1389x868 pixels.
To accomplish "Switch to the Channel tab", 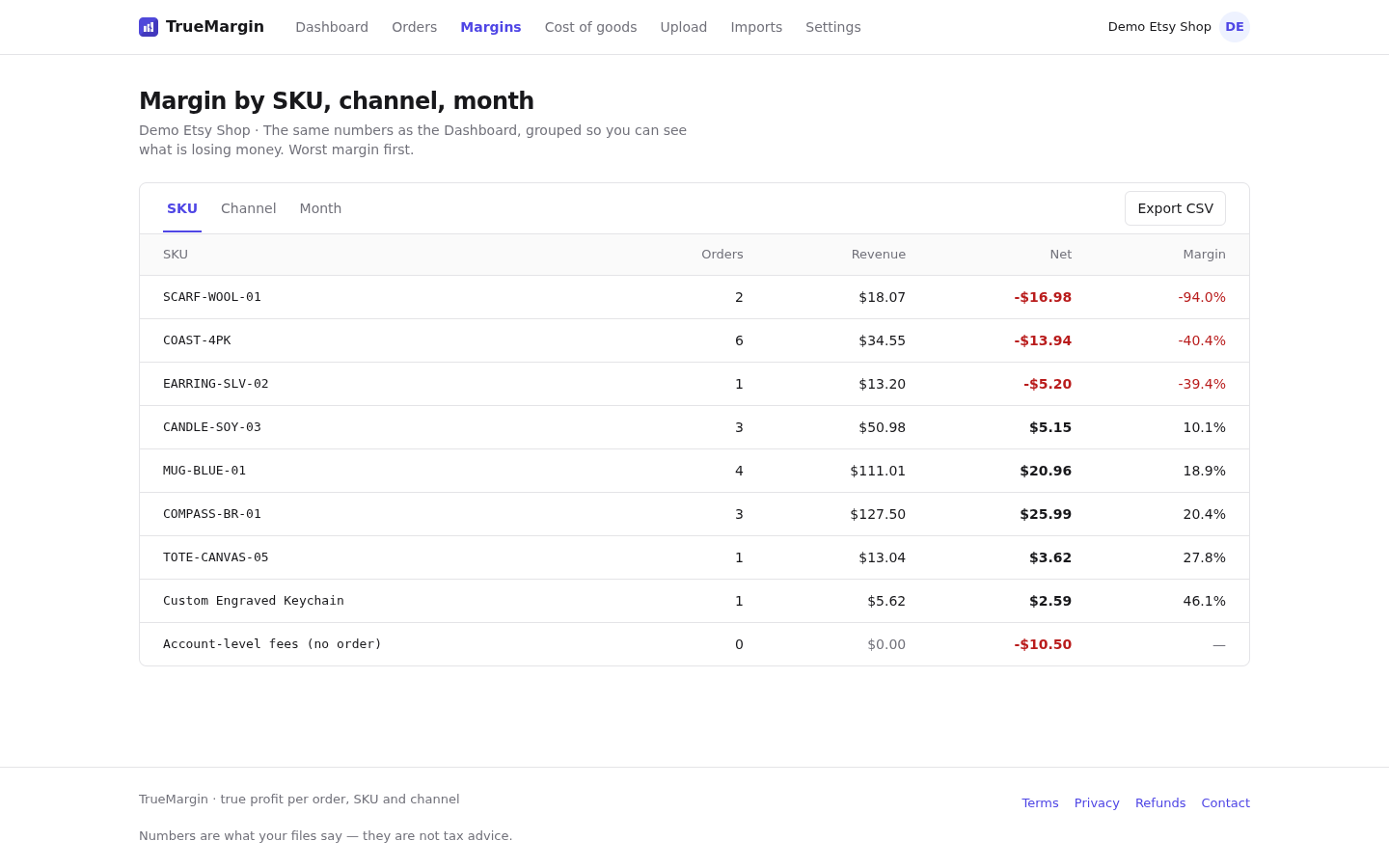I will tap(249, 208).
